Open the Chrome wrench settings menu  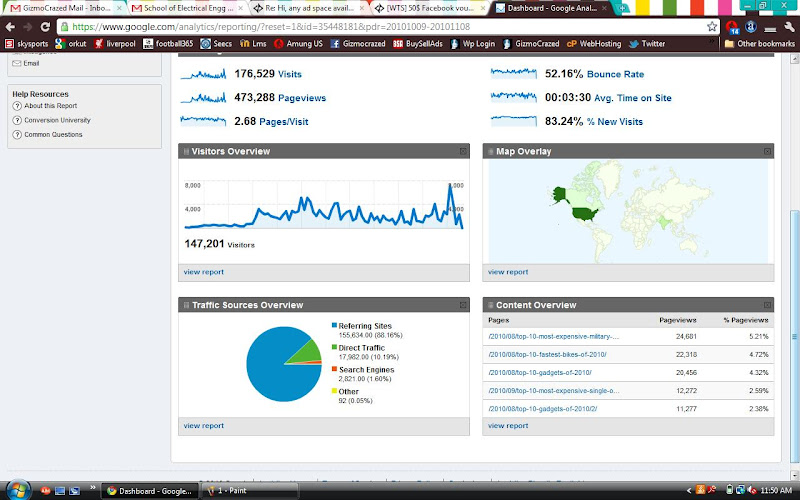789,27
